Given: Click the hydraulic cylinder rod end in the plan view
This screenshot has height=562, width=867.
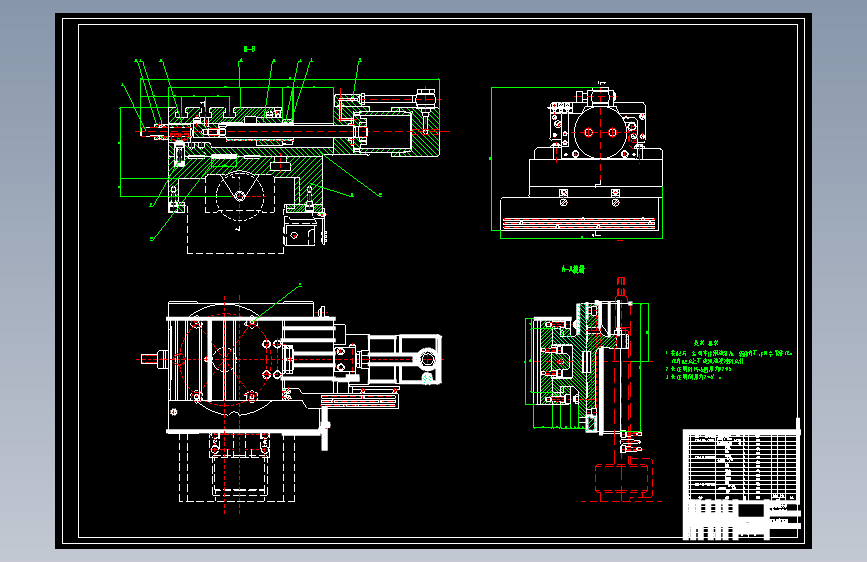Looking at the screenshot, I should tap(427, 360).
